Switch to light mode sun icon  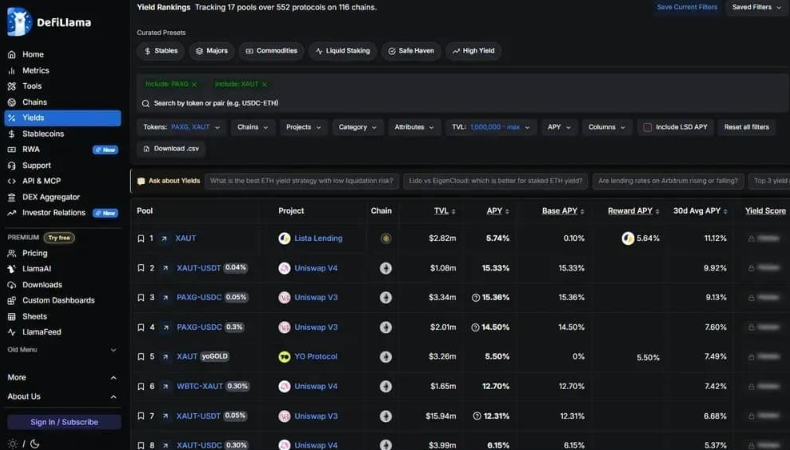point(13,444)
